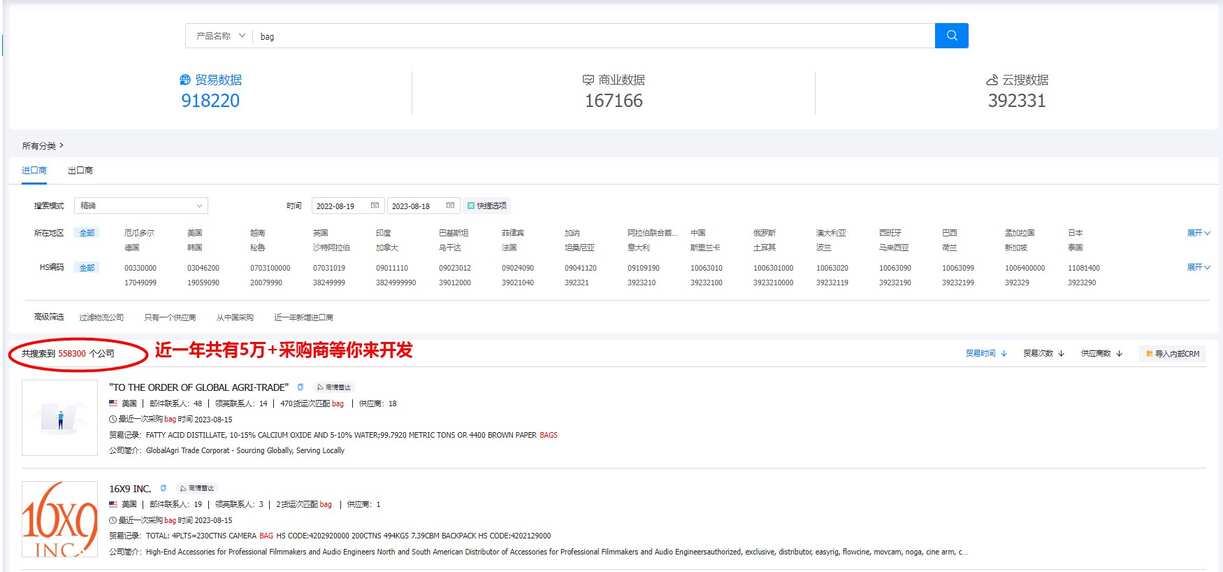Viewport: 1223px width, 572px height.
Task: Filter by region 澳大利亚
Action: tap(830, 233)
